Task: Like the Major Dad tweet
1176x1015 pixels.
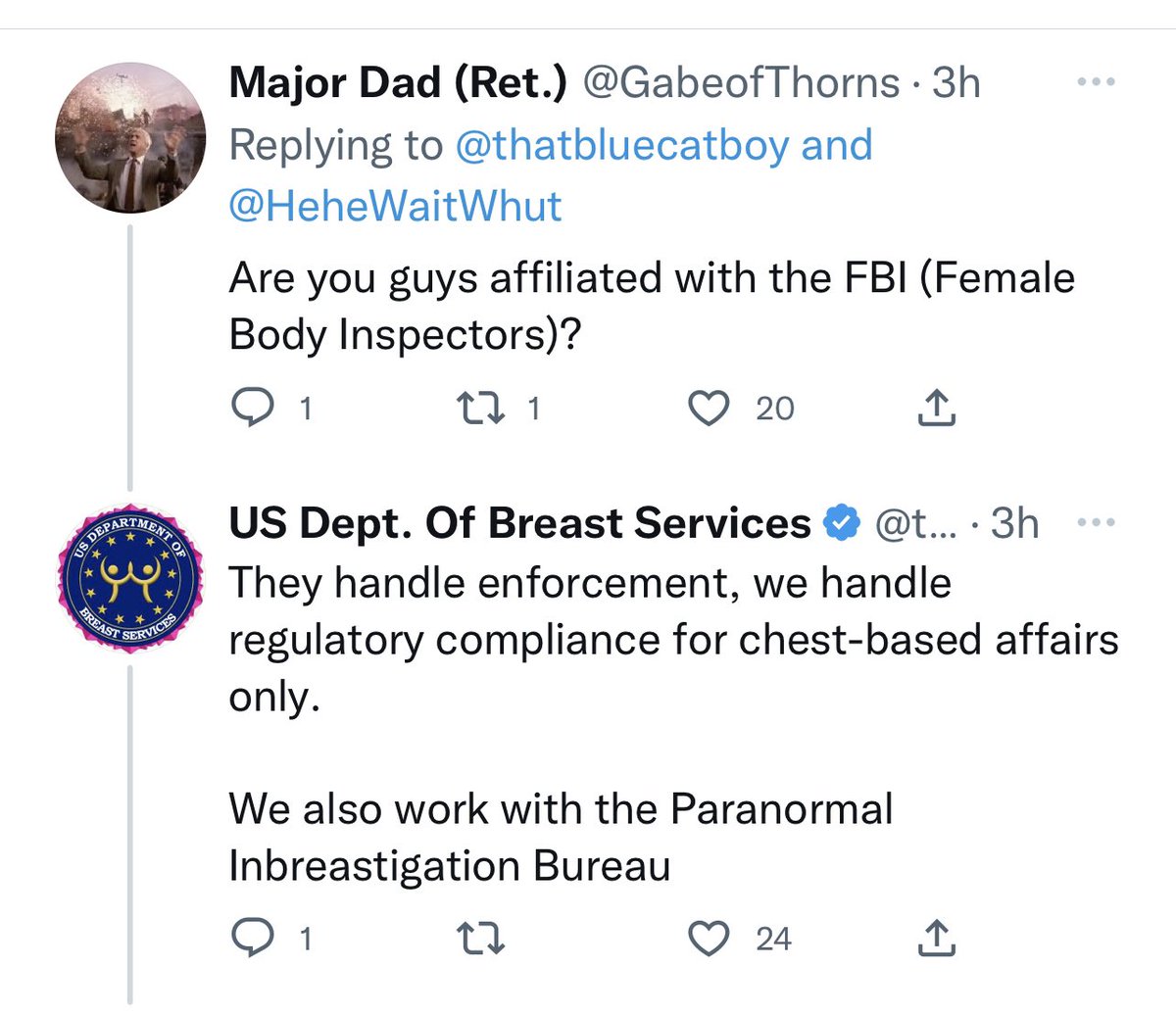Action: click(709, 408)
